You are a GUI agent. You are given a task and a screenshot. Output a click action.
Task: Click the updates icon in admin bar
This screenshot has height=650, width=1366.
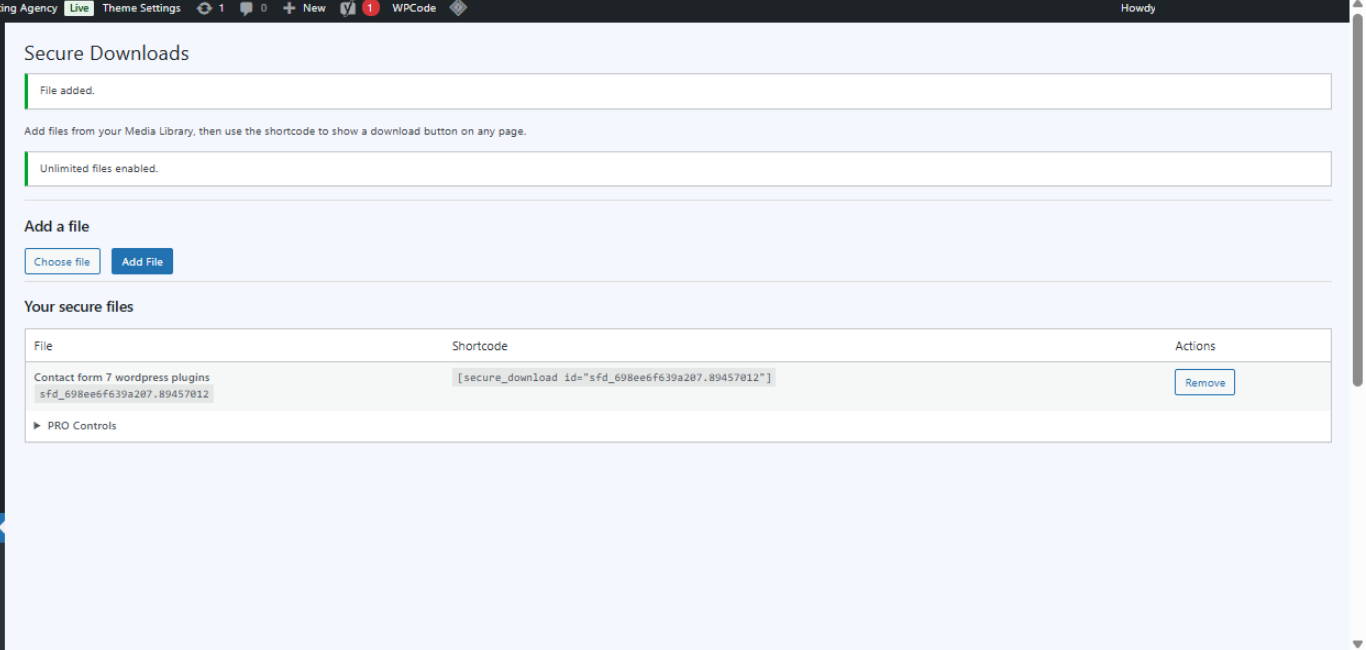204,8
